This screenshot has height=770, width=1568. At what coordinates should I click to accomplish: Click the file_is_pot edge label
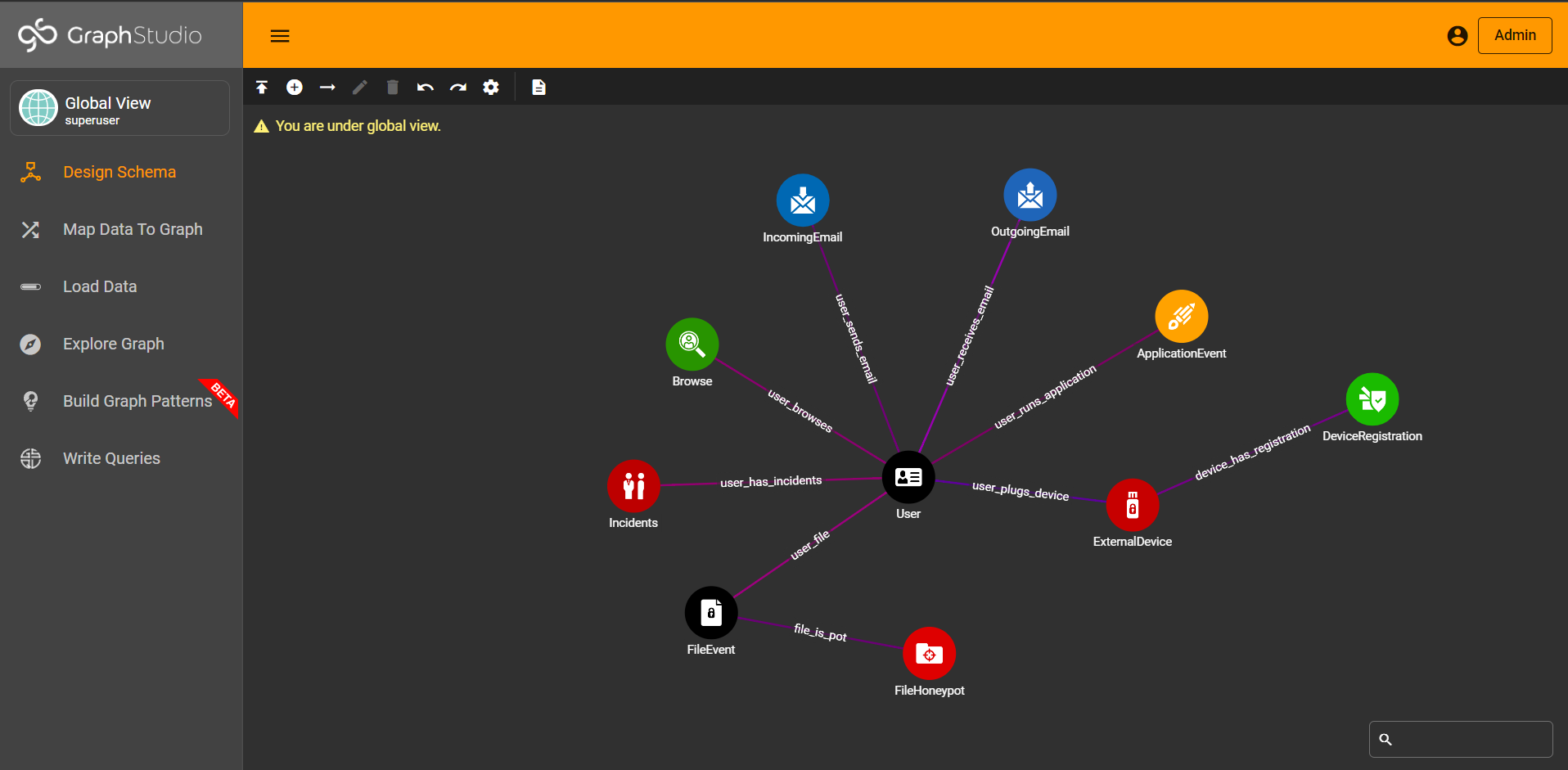tap(820, 632)
